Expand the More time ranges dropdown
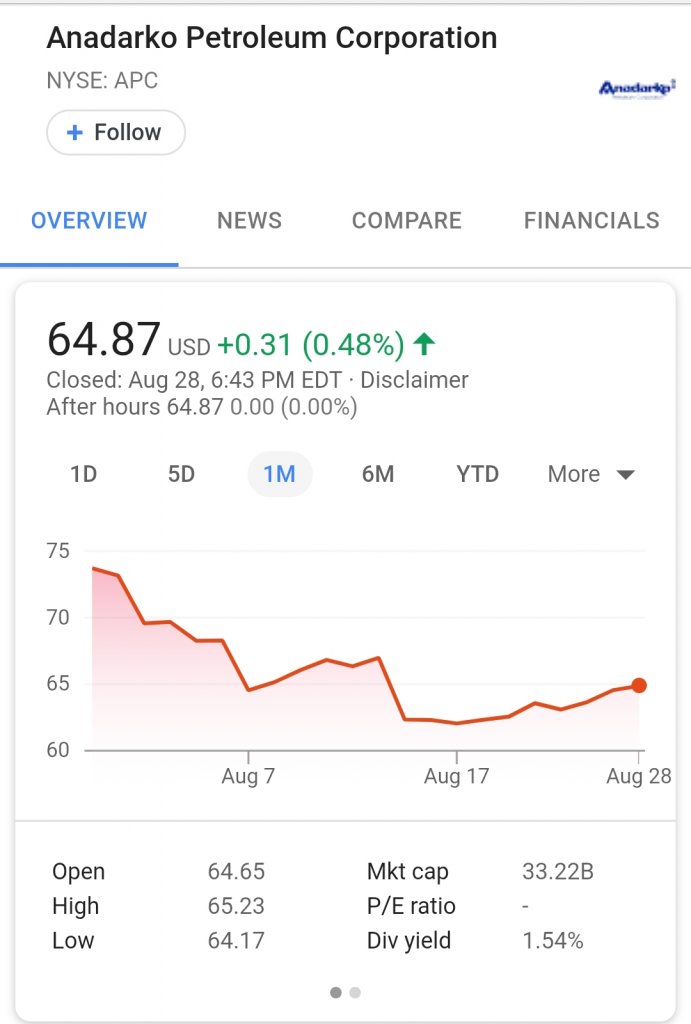The image size is (691, 1024). tap(591, 474)
